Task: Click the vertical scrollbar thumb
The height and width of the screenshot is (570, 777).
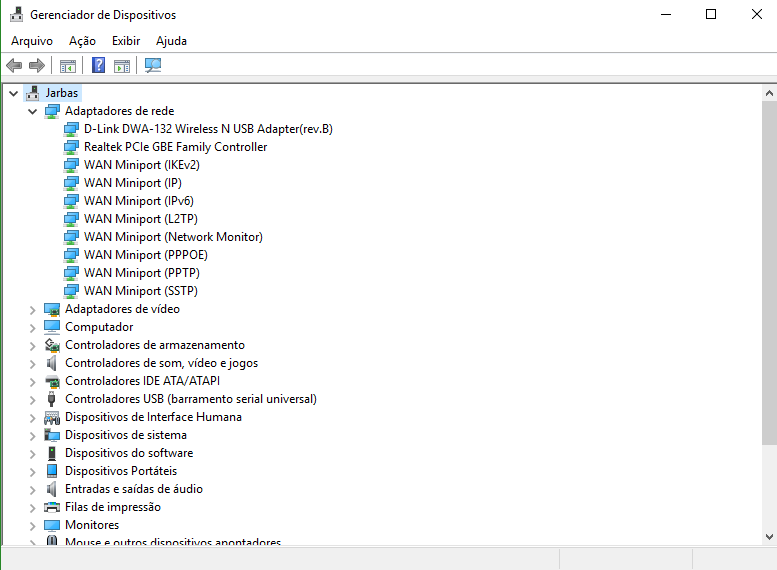Action: point(769,273)
